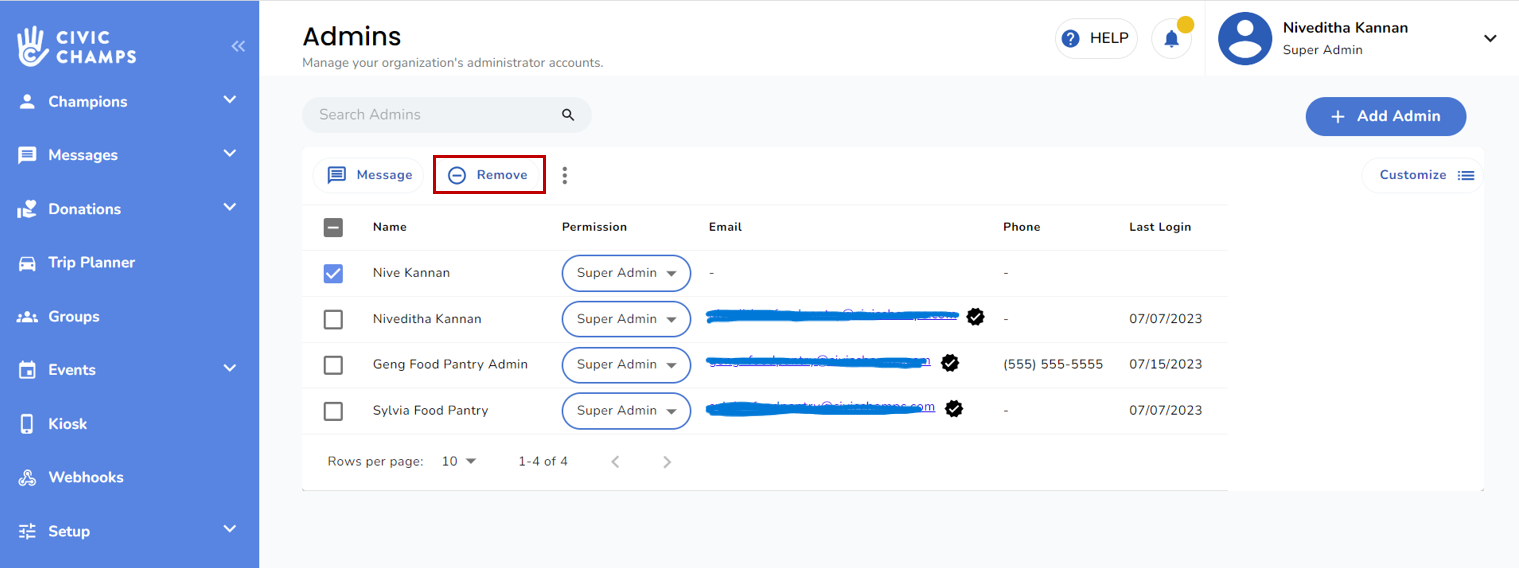Viewport: 1519px width, 568px height.
Task: Toggle the select-all header checkbox
Action: point(334,228)
